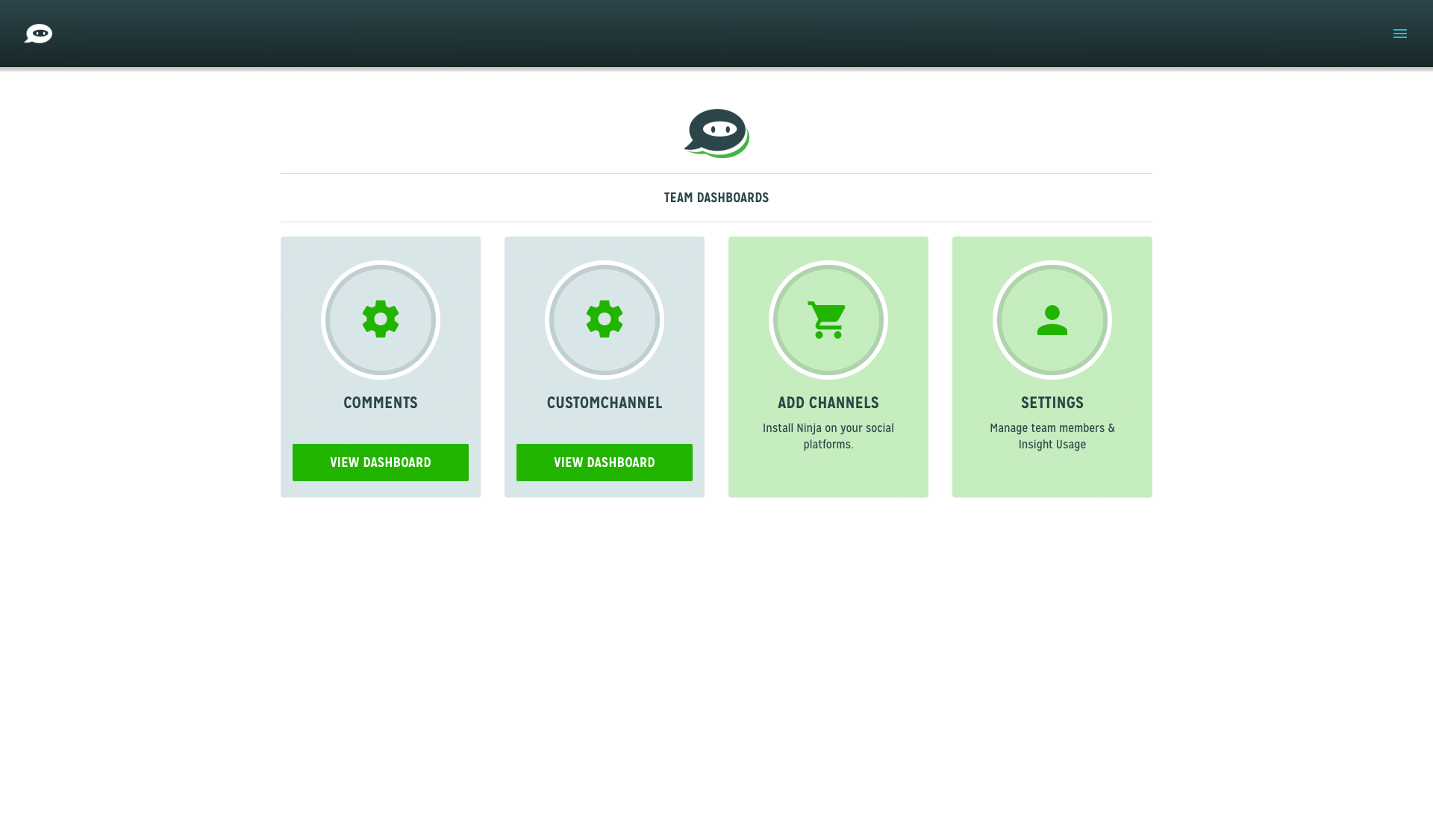Click the gear icon on Customchannel card
This screenshot has width=1433, height=840.
pos(605,319)
